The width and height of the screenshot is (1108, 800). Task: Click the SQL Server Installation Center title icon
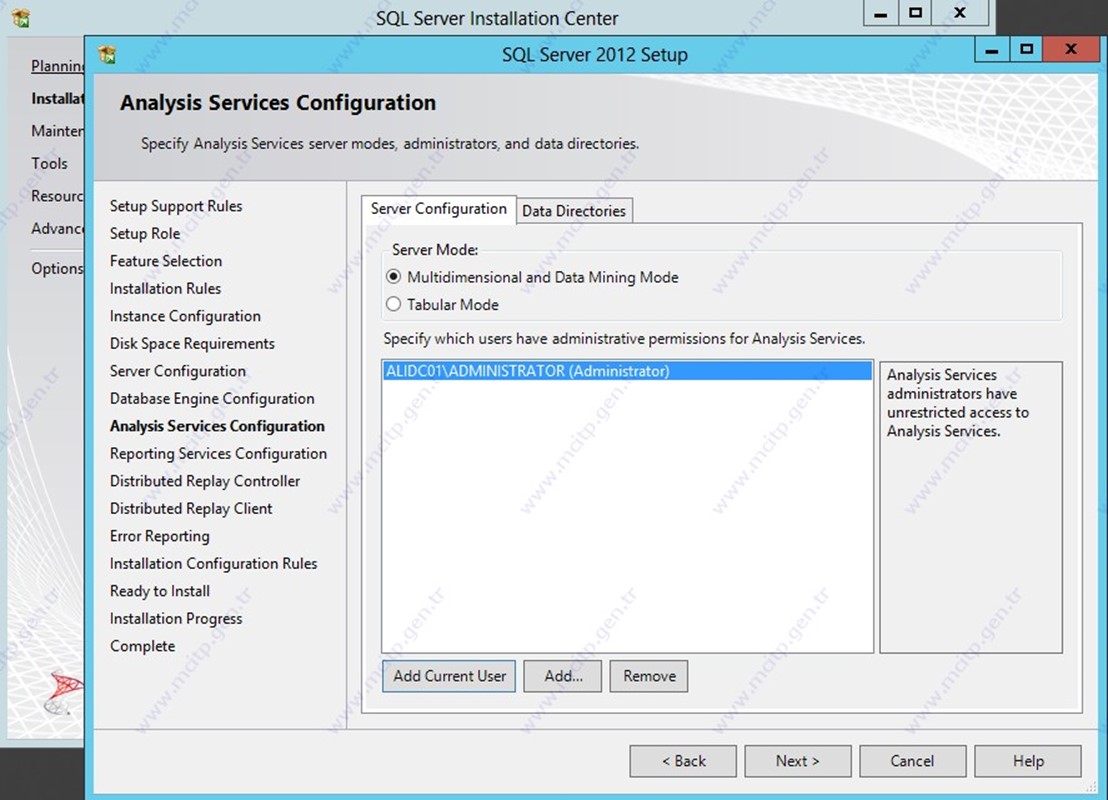click(x=21, y=18)
